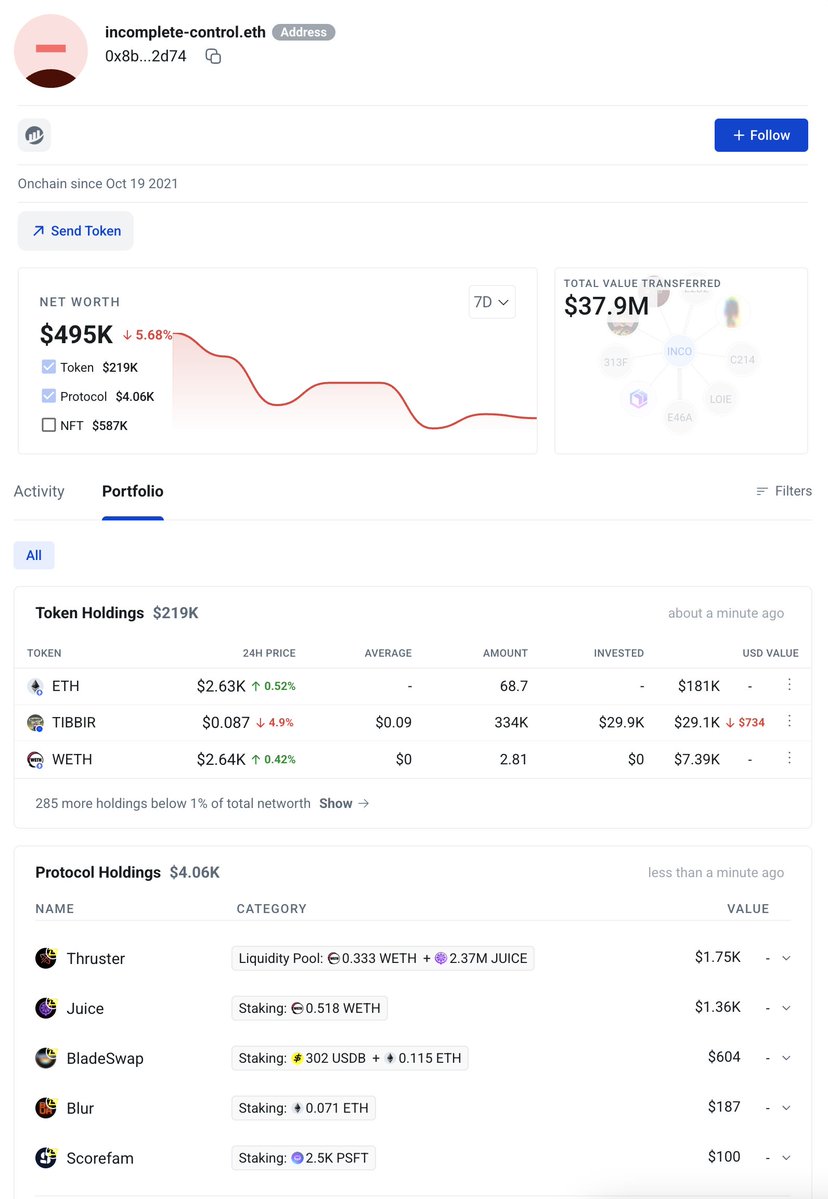The image size is (828, 1199).
Task: Click the Follow button
Action: [761, 135]
